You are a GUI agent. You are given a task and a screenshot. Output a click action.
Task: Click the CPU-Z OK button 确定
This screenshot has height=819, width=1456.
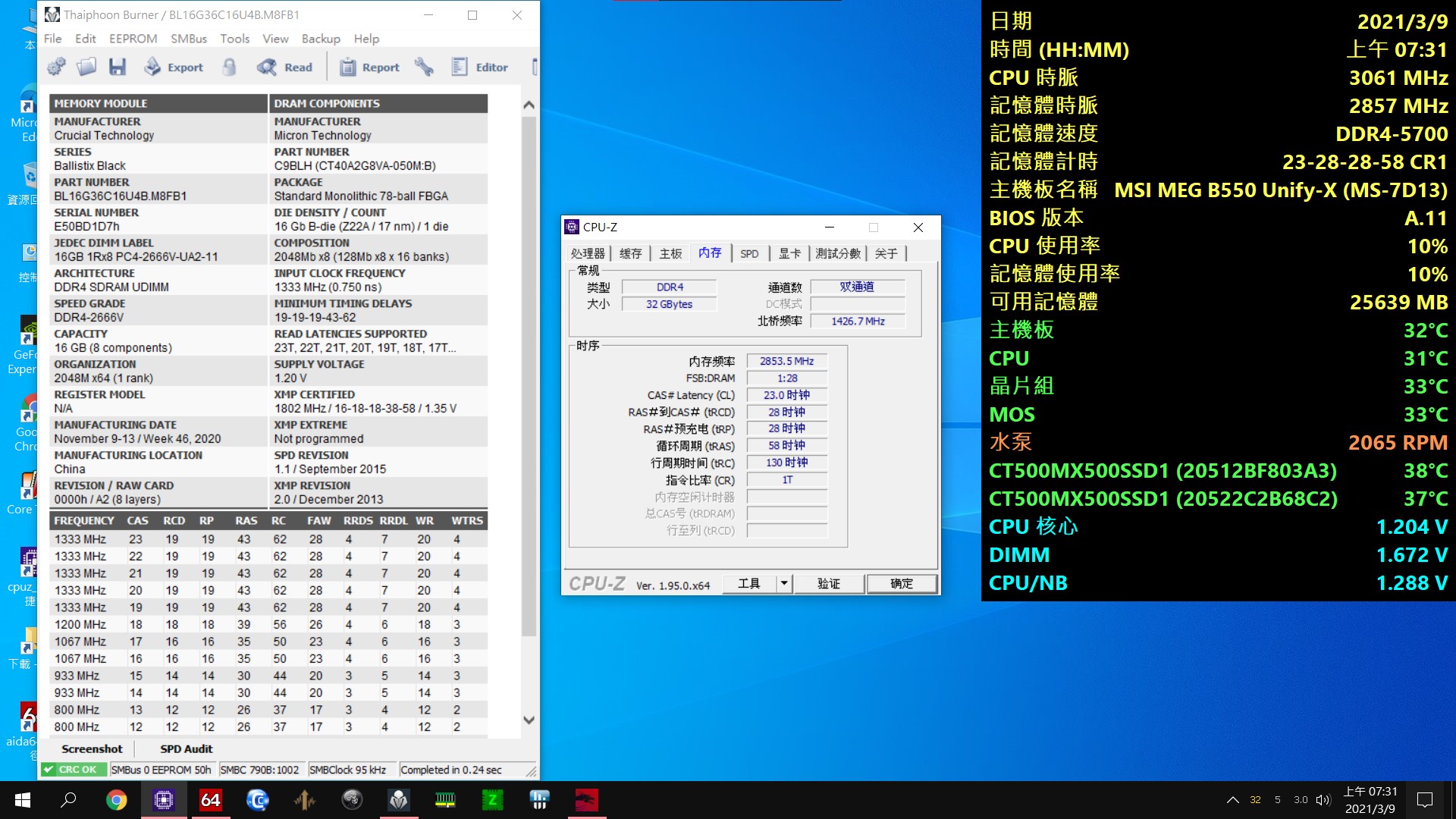[x=902, y=583]
